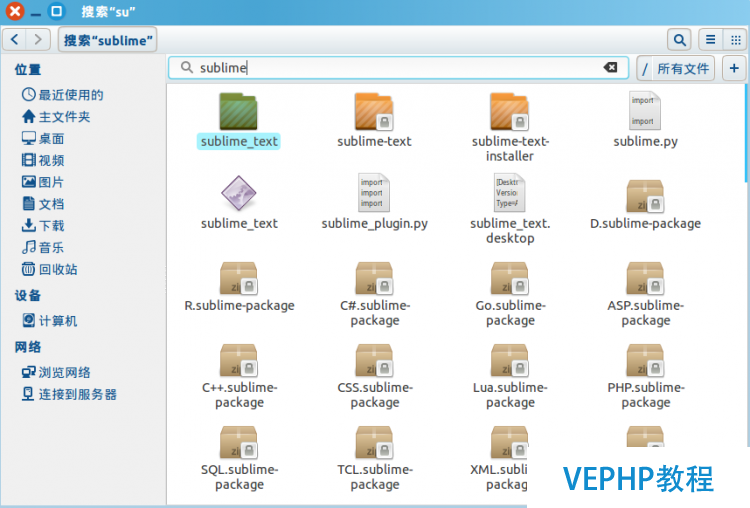Click the sublime_plugin.py file name

coord(375,223)
